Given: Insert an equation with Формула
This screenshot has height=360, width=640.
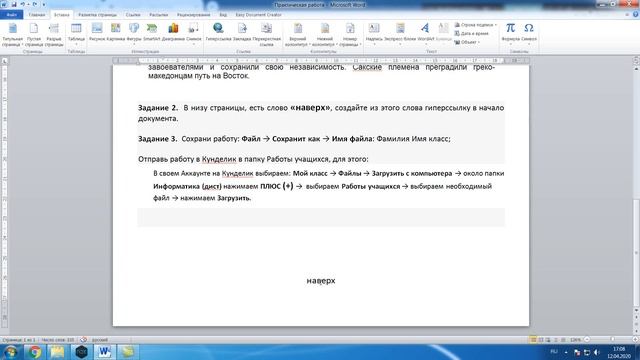Looking at the screenshot, I should (x=510, y=33).
